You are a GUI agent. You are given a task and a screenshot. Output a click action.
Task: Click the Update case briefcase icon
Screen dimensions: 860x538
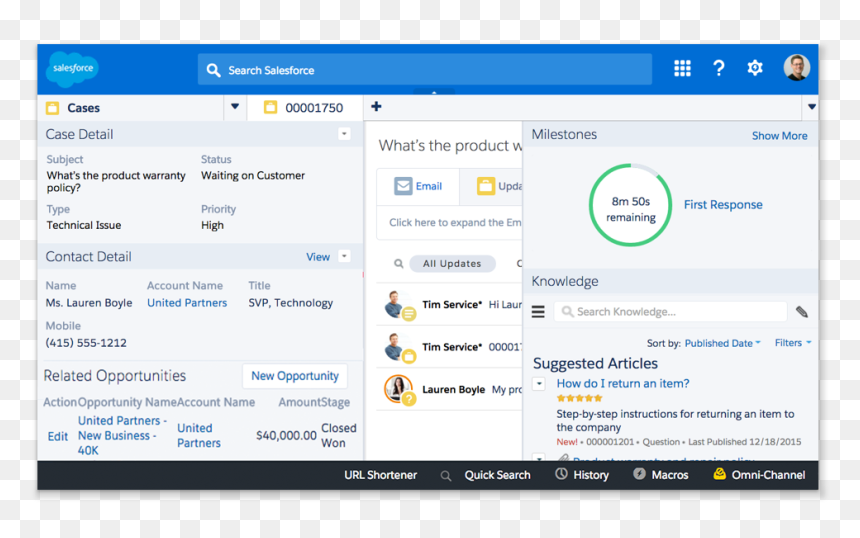(485, 186)
